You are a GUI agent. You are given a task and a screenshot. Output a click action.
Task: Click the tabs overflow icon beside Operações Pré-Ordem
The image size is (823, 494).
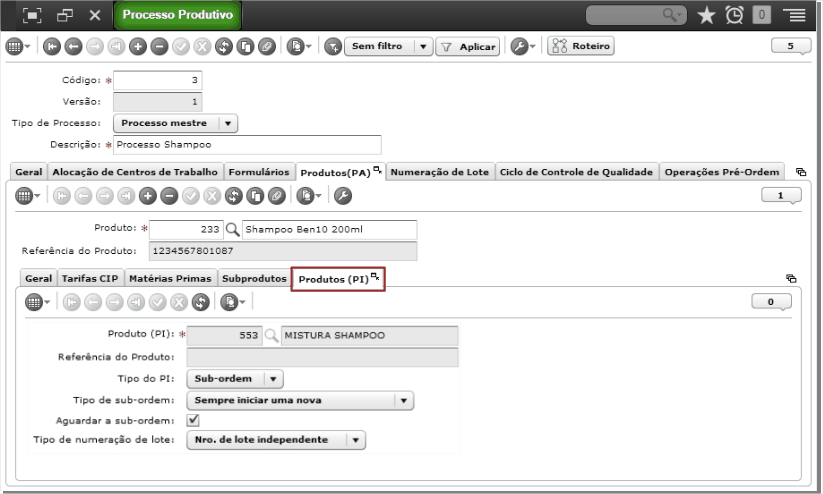(801, 172)
